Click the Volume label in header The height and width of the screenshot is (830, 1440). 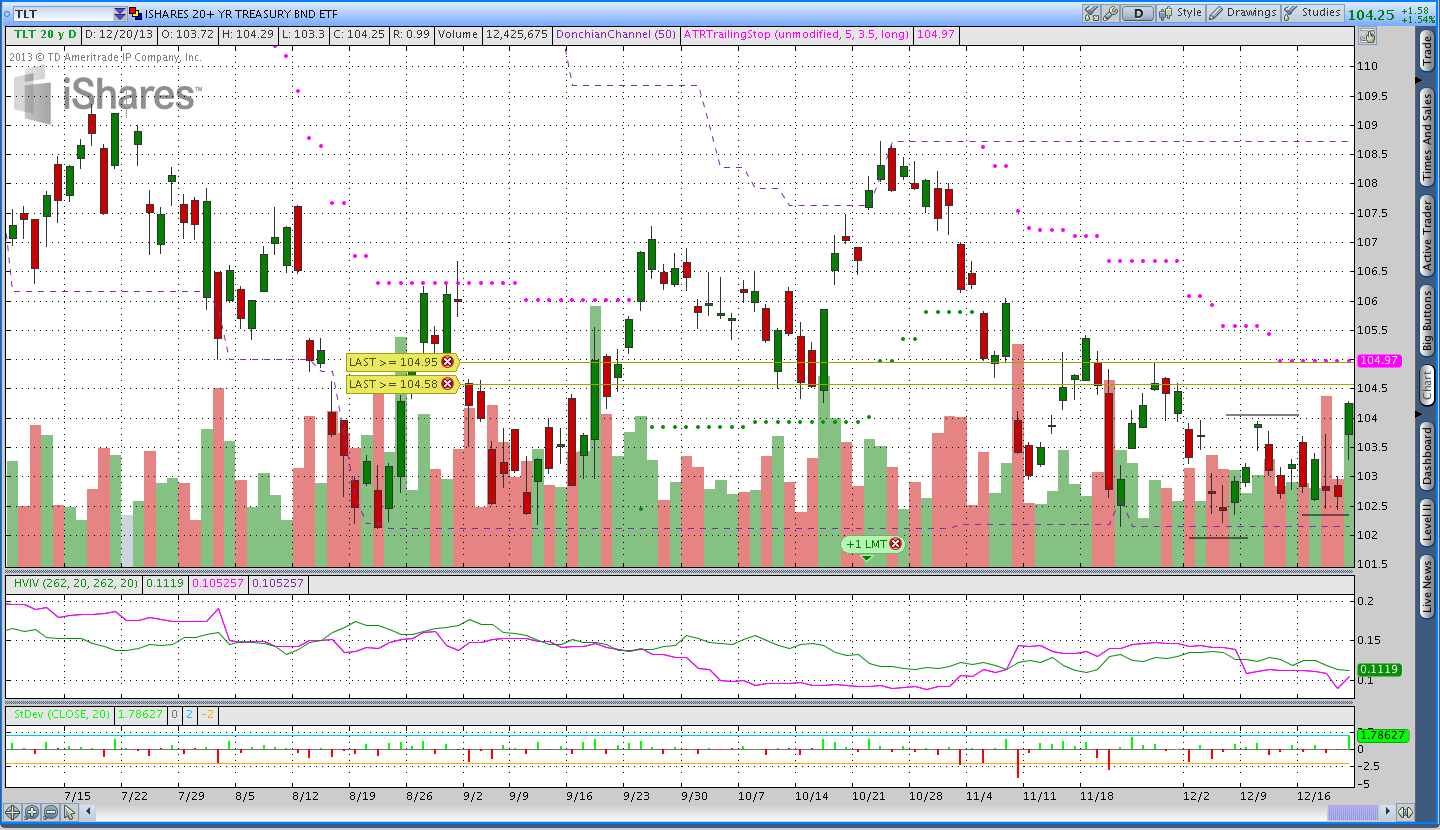[x=458, y=34]
